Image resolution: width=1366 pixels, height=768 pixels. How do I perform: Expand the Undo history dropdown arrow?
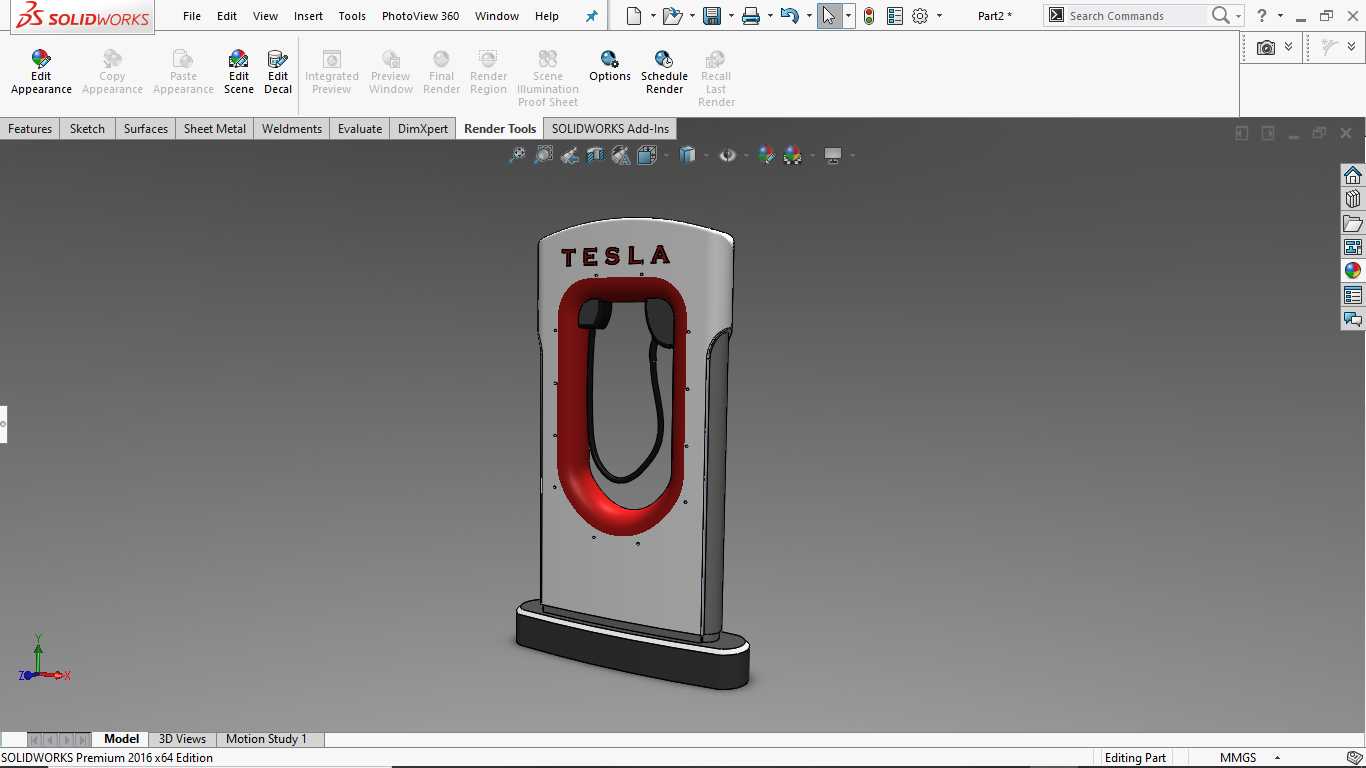coord(809,16)
